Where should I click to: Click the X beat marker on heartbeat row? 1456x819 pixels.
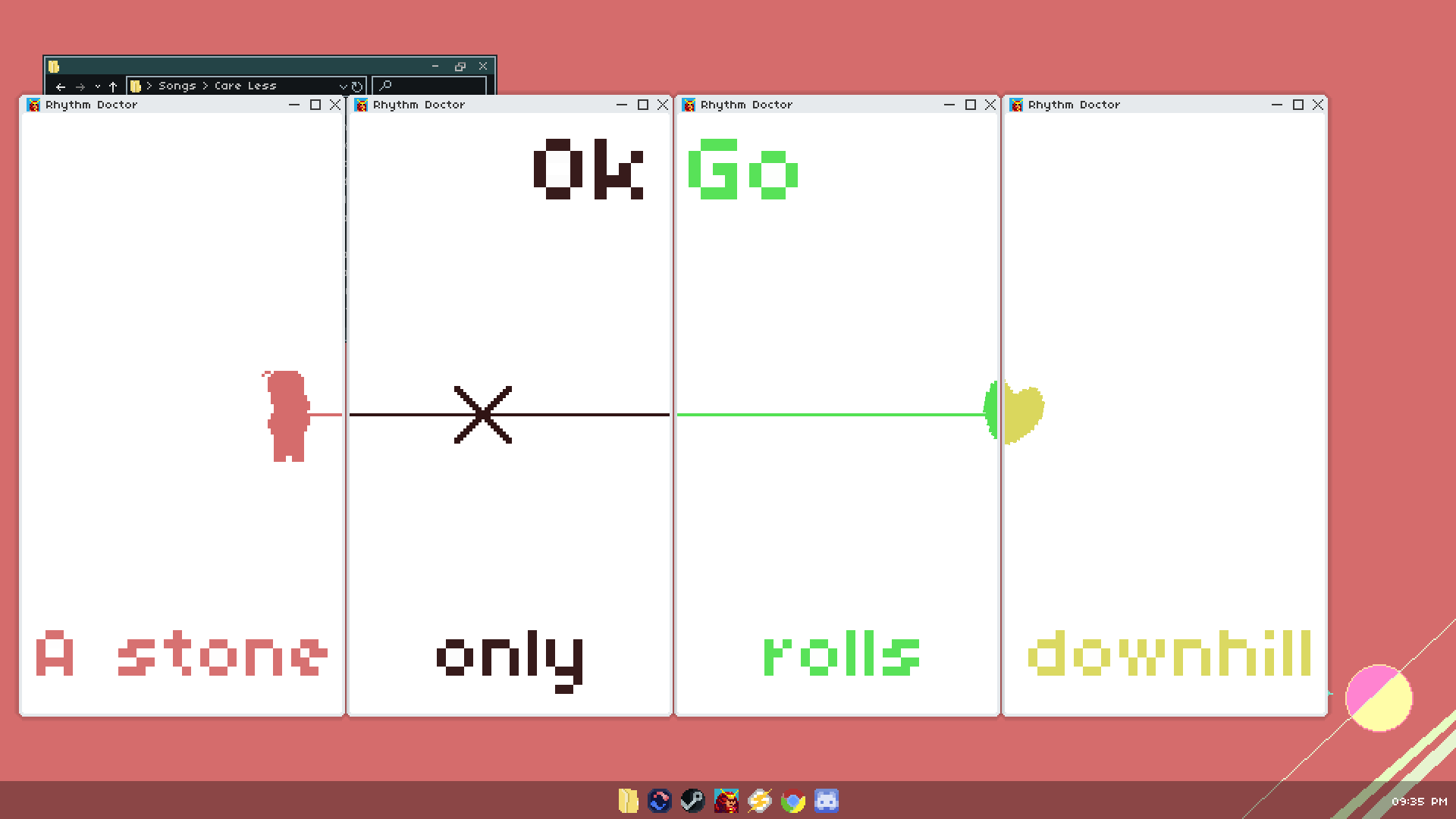pyautogui.click(x=483, y=415)
